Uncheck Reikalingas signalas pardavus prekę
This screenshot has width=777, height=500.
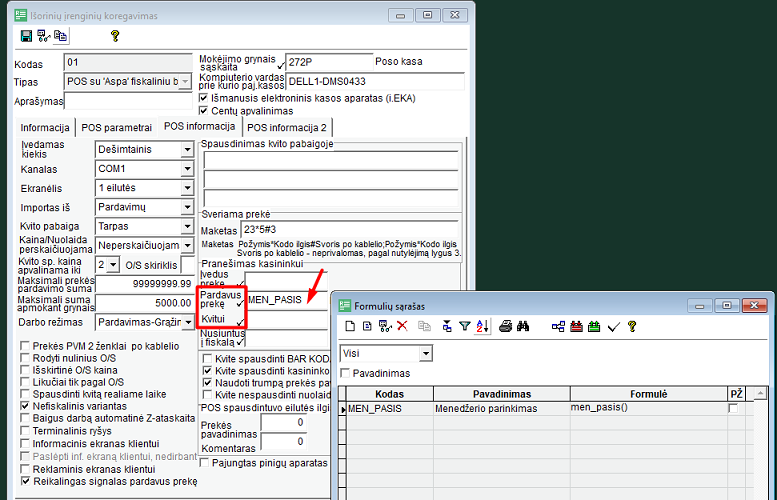point(25,481)
